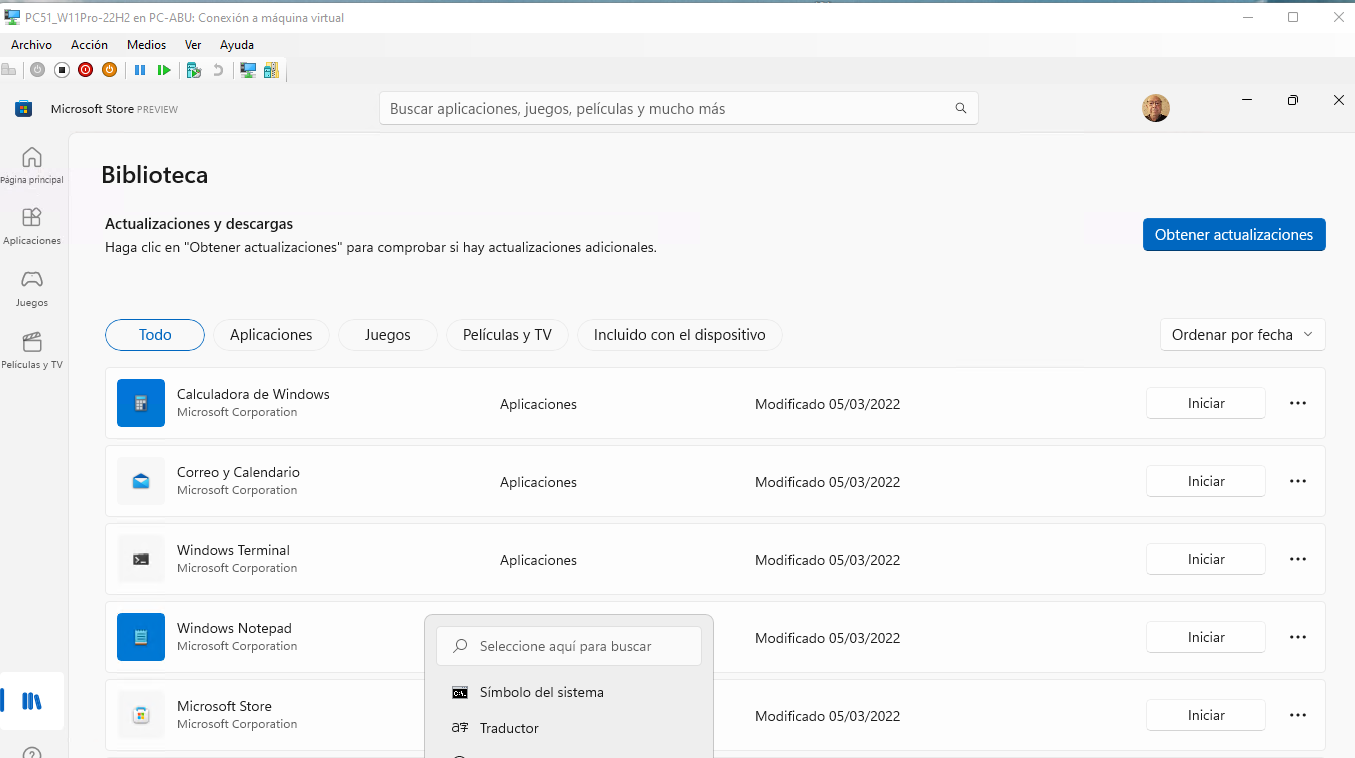Screen dimensions: 1355x758
Task: Filter the library by Juegos
Action: [x=388, y=335]
